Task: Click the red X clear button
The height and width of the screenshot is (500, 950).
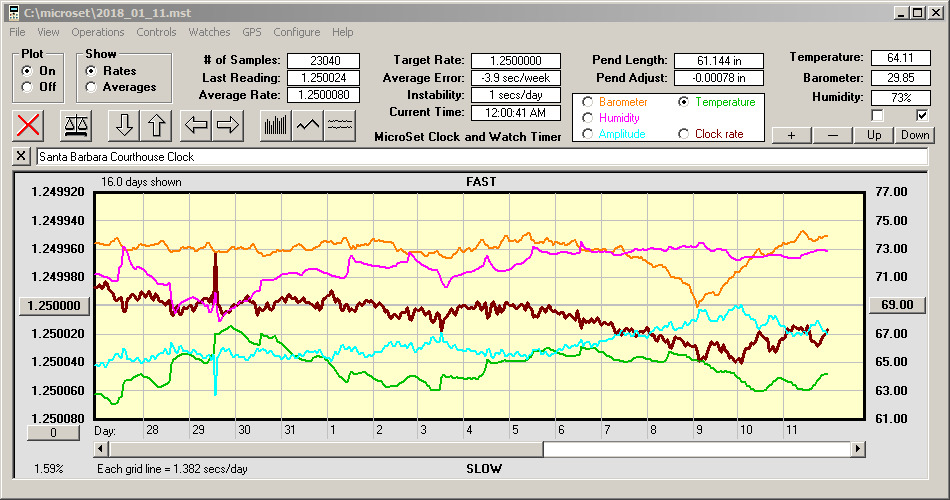Action: pyautogui.click(x=30, y=125)
